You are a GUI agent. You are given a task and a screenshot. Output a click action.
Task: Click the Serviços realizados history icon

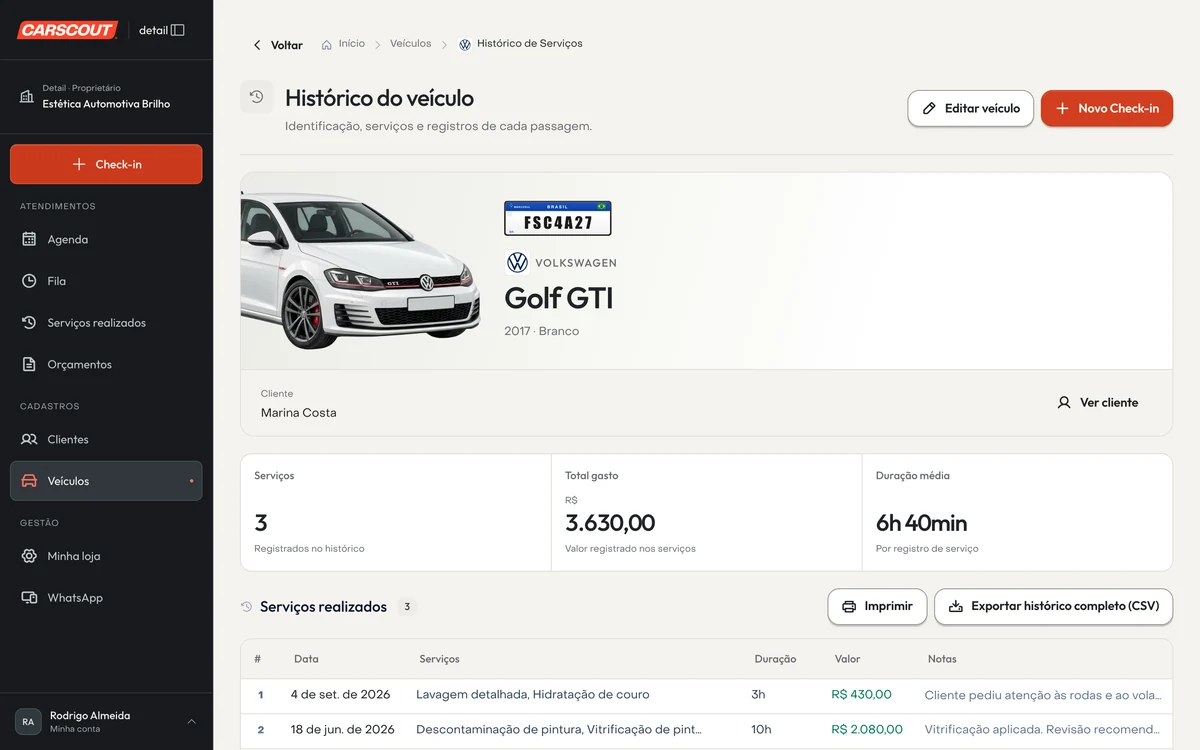tap(29, 323)
